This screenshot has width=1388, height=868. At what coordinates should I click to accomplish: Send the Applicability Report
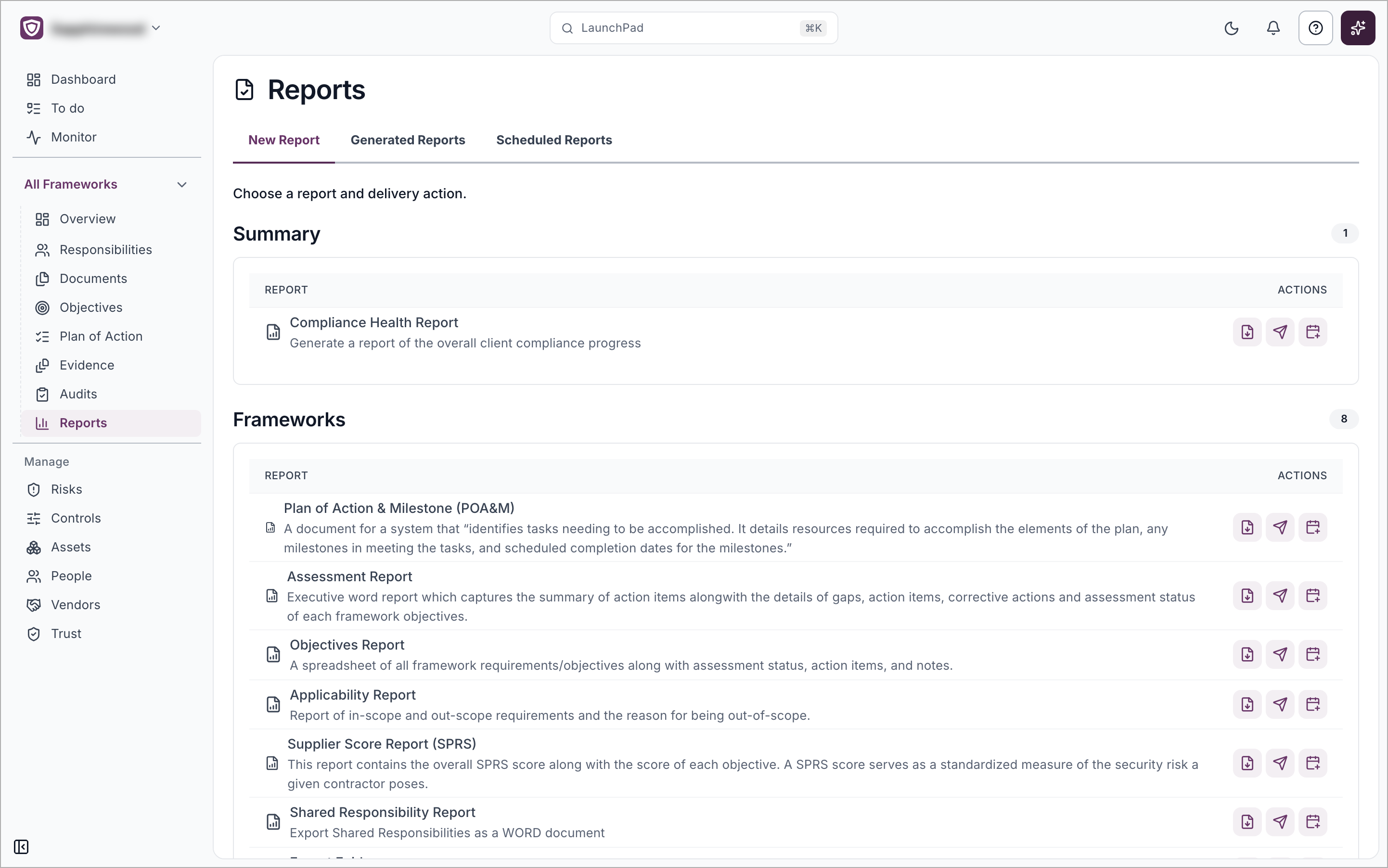pos(1280,704)
